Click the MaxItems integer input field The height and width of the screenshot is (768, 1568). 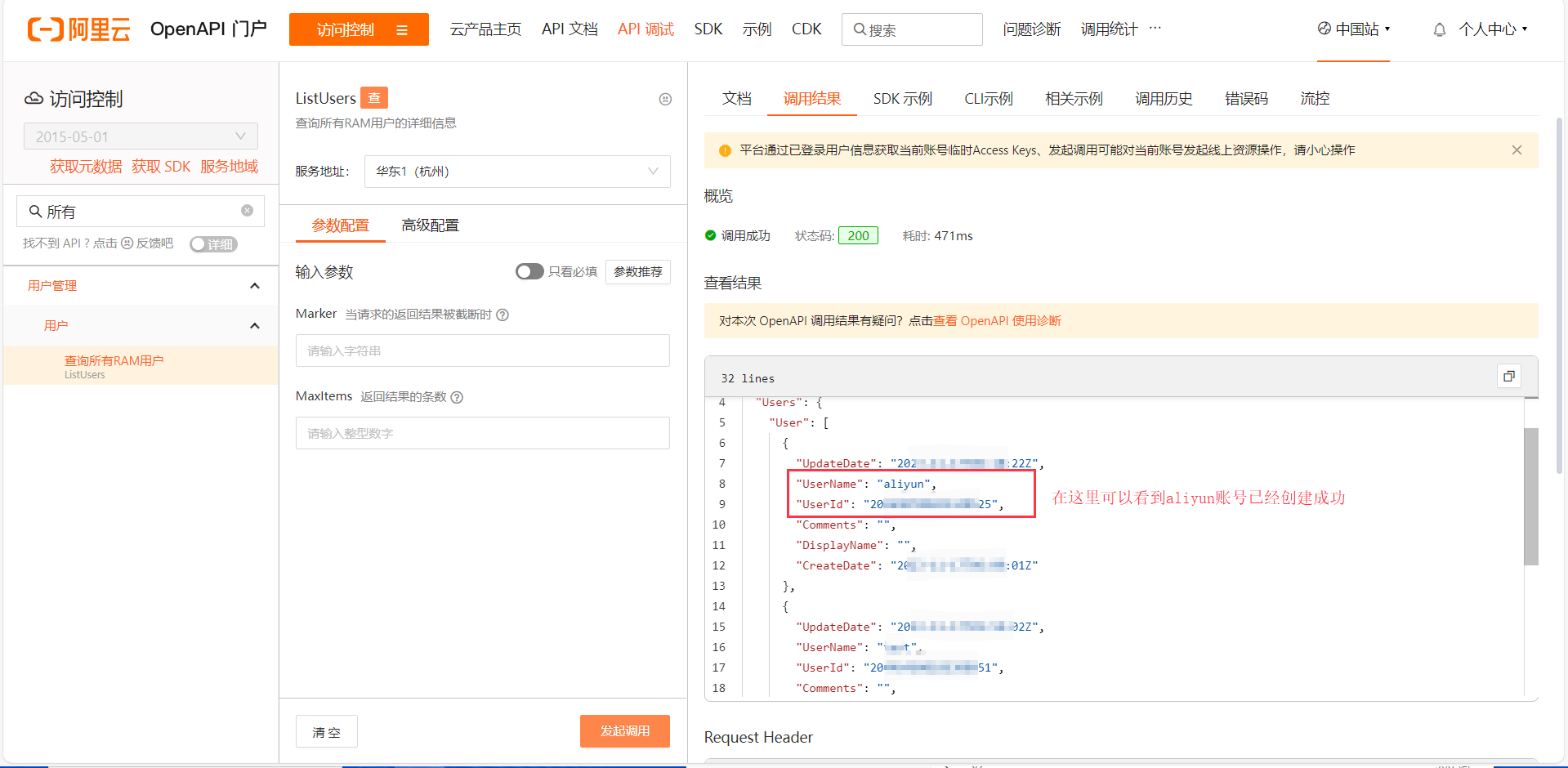(483, 433)
